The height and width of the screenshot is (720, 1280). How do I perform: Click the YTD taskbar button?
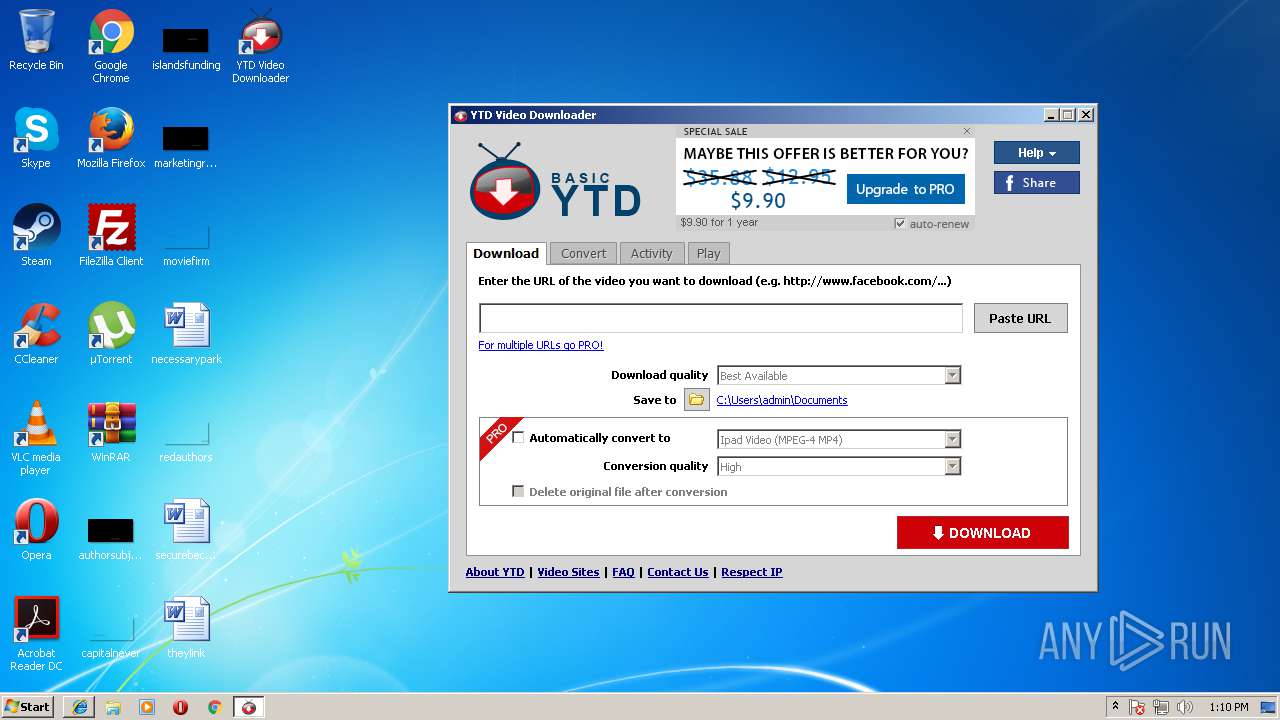(x=249, y=707)
